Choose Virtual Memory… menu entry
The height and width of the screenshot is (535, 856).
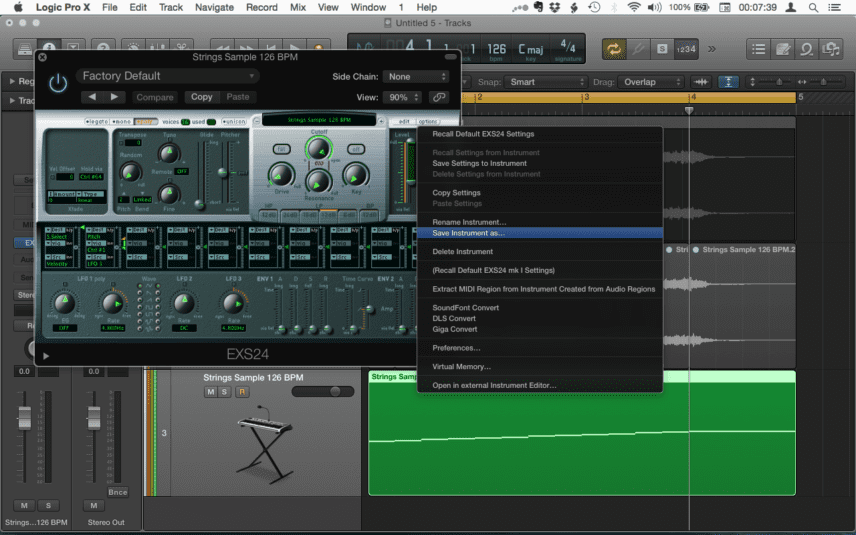[540, 367]
